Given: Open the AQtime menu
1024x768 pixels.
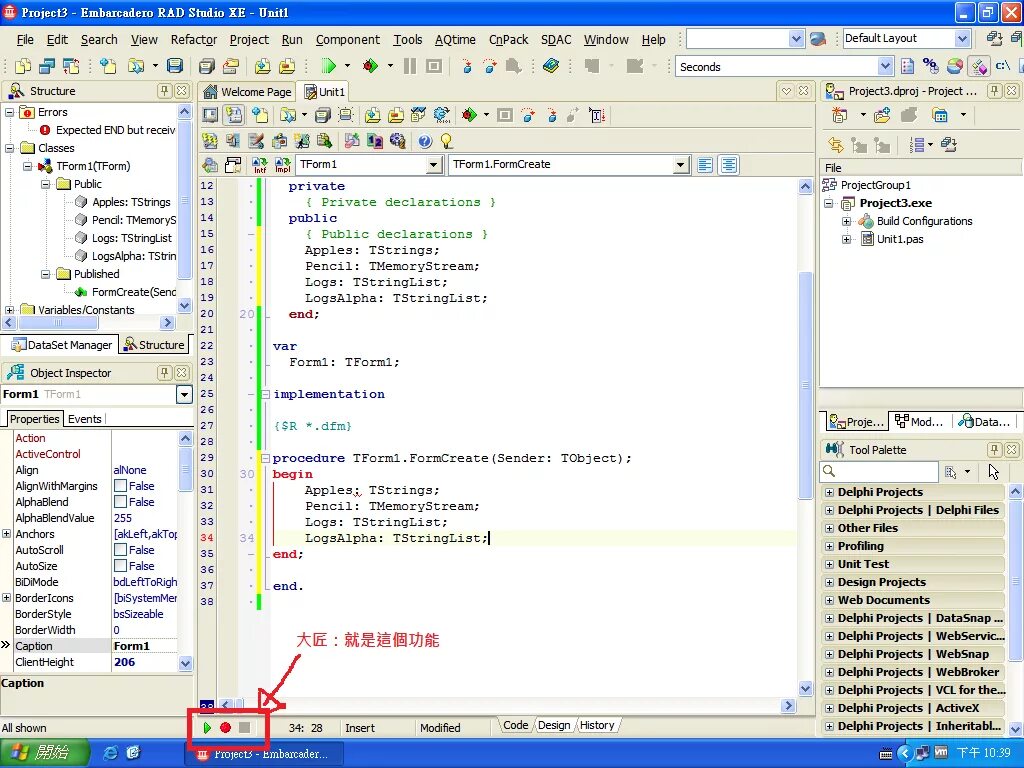Looking at the screenshot, I should coord(455,40).
